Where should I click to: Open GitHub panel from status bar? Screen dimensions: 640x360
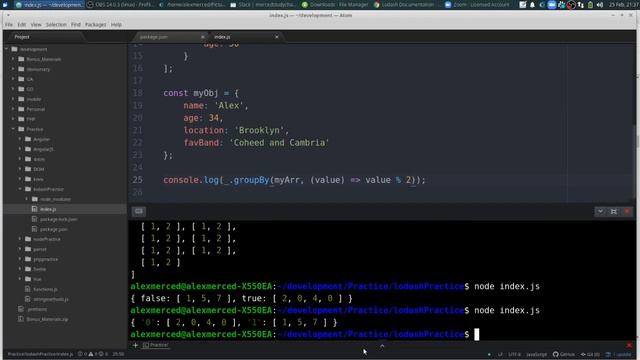[x=563, y=354]
